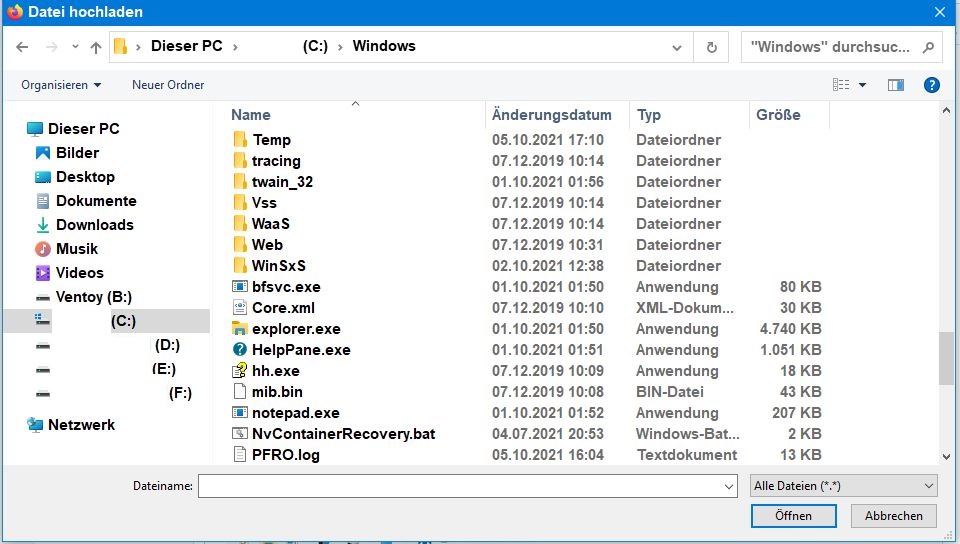Change the view layout icon
Viewport: 960px width, 544px height.
pos(841,85)
